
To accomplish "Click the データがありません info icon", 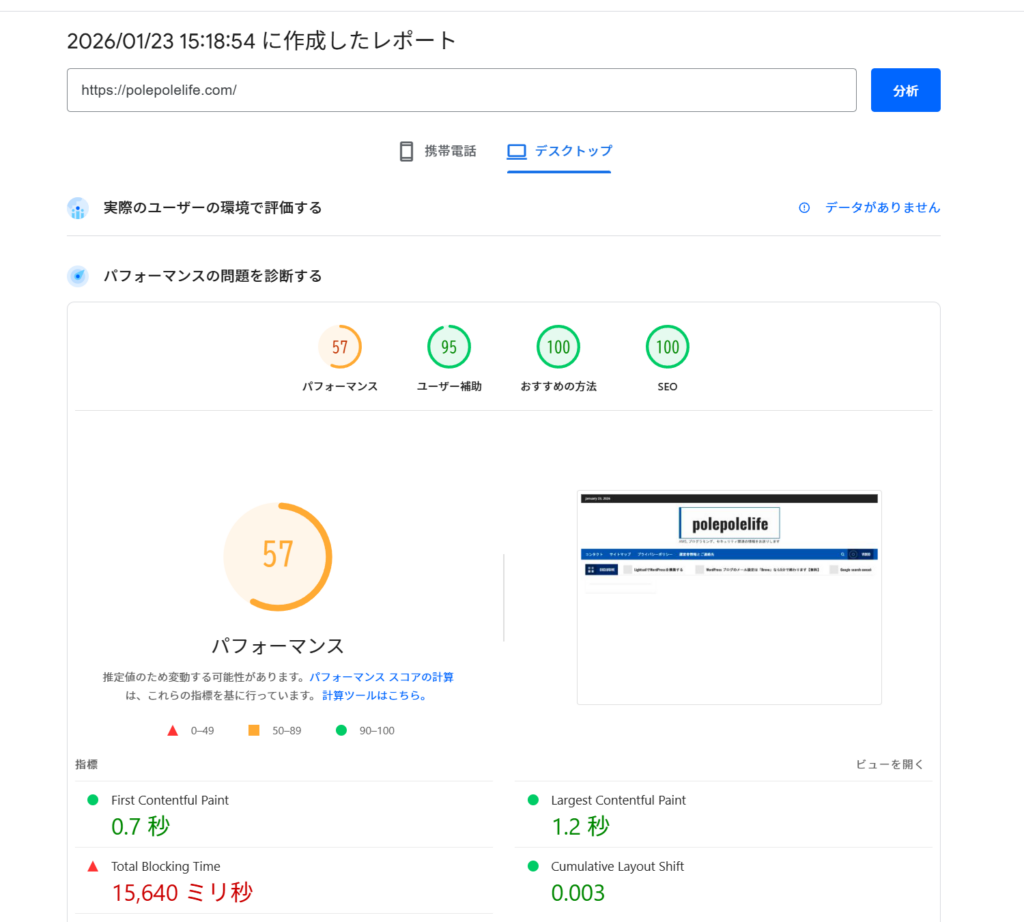I will [x=804, y=208].
